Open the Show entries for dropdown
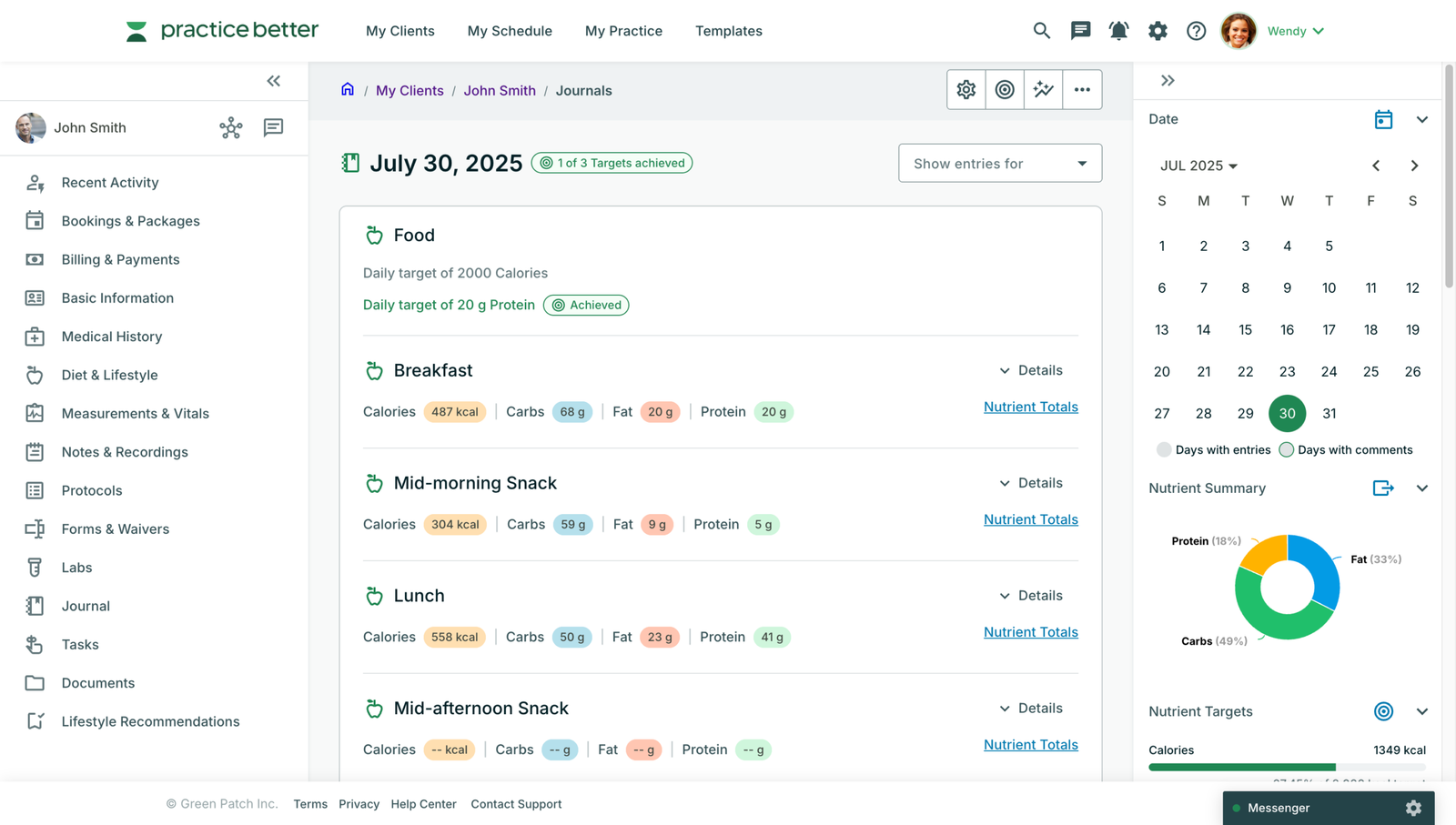The height and width of the screenshot is (825, 1456). pos(999,163)
